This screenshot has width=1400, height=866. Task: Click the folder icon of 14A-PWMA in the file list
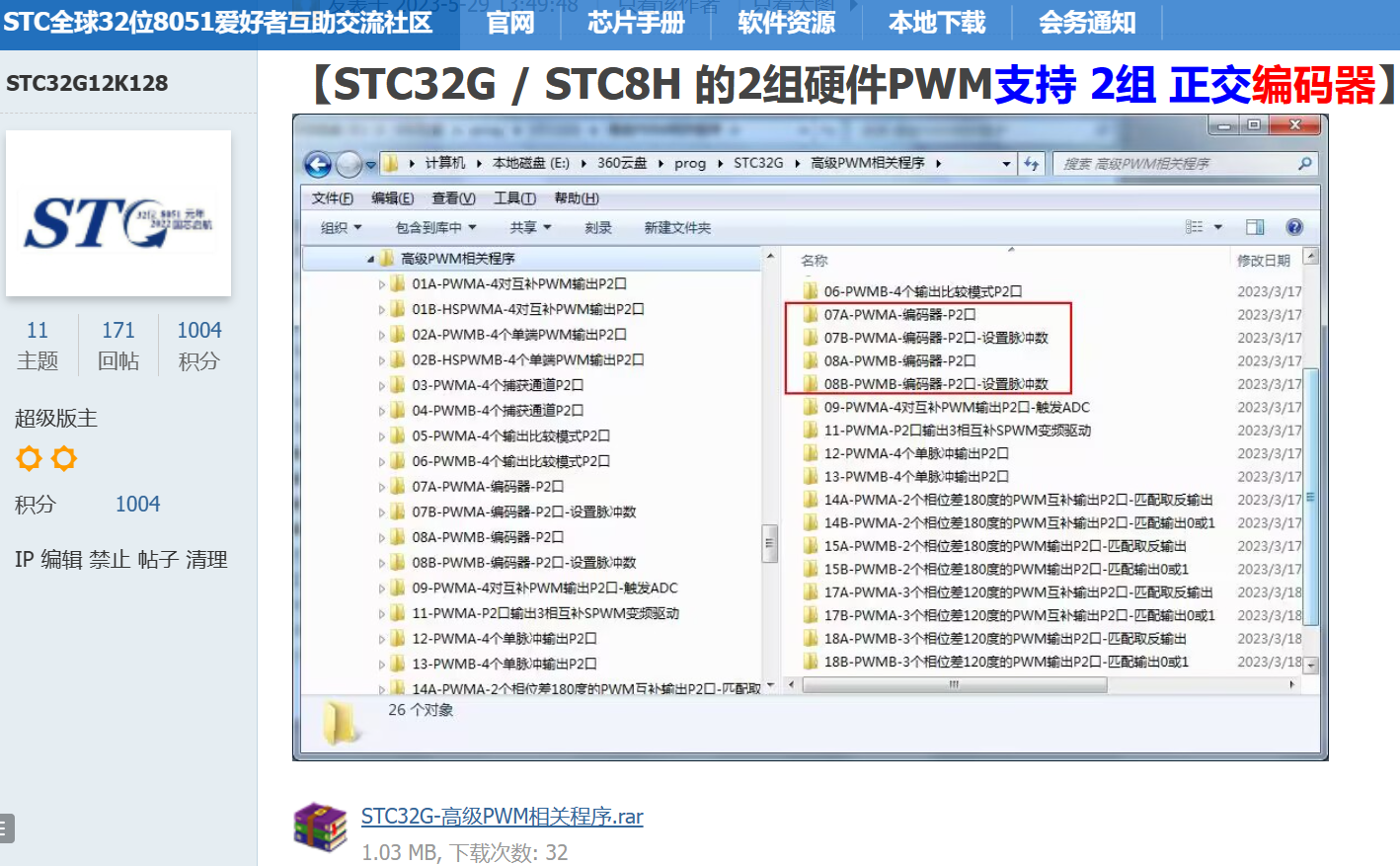point(811,500)
